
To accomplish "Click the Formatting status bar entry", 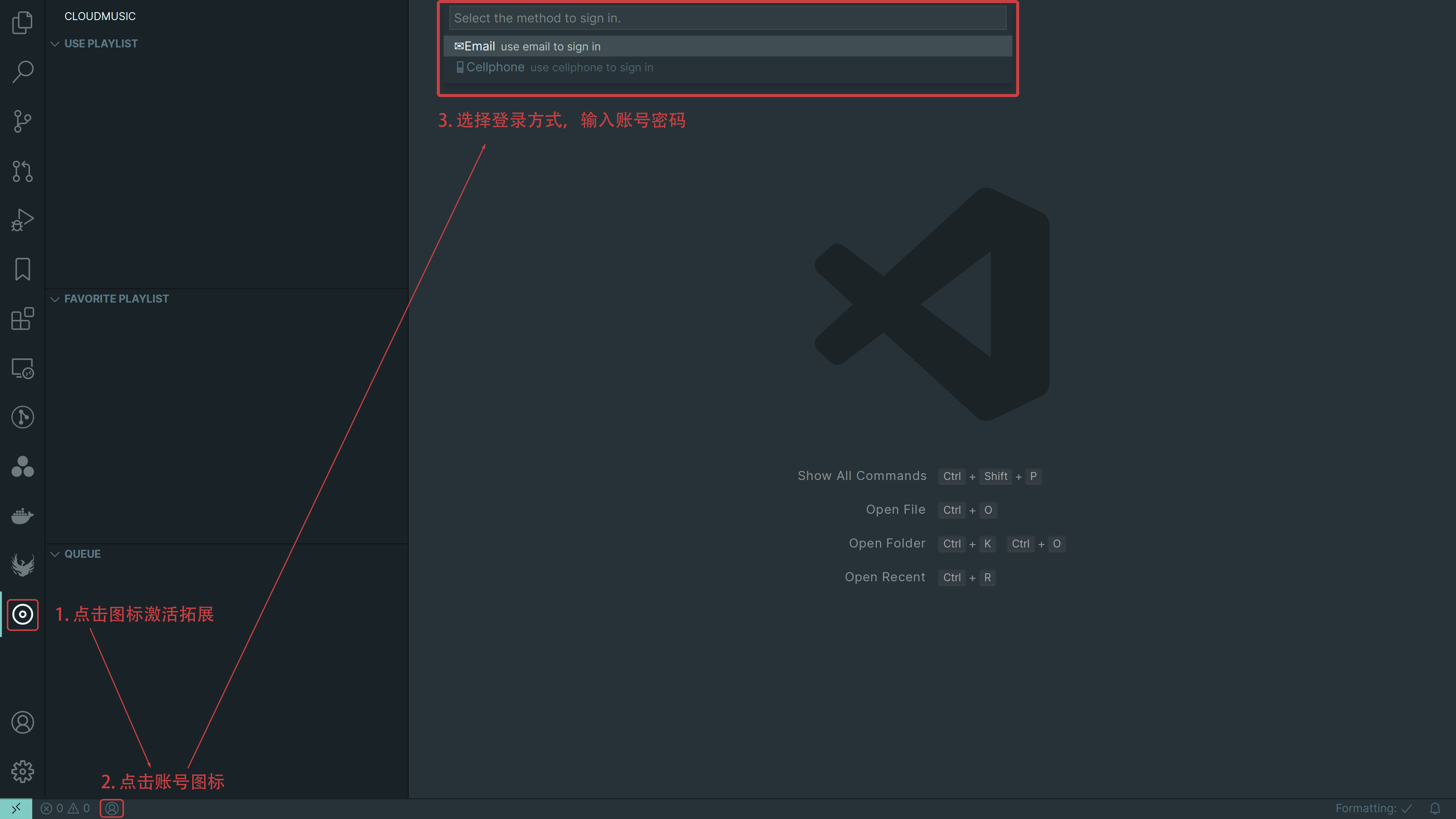I will (1374, 808).
